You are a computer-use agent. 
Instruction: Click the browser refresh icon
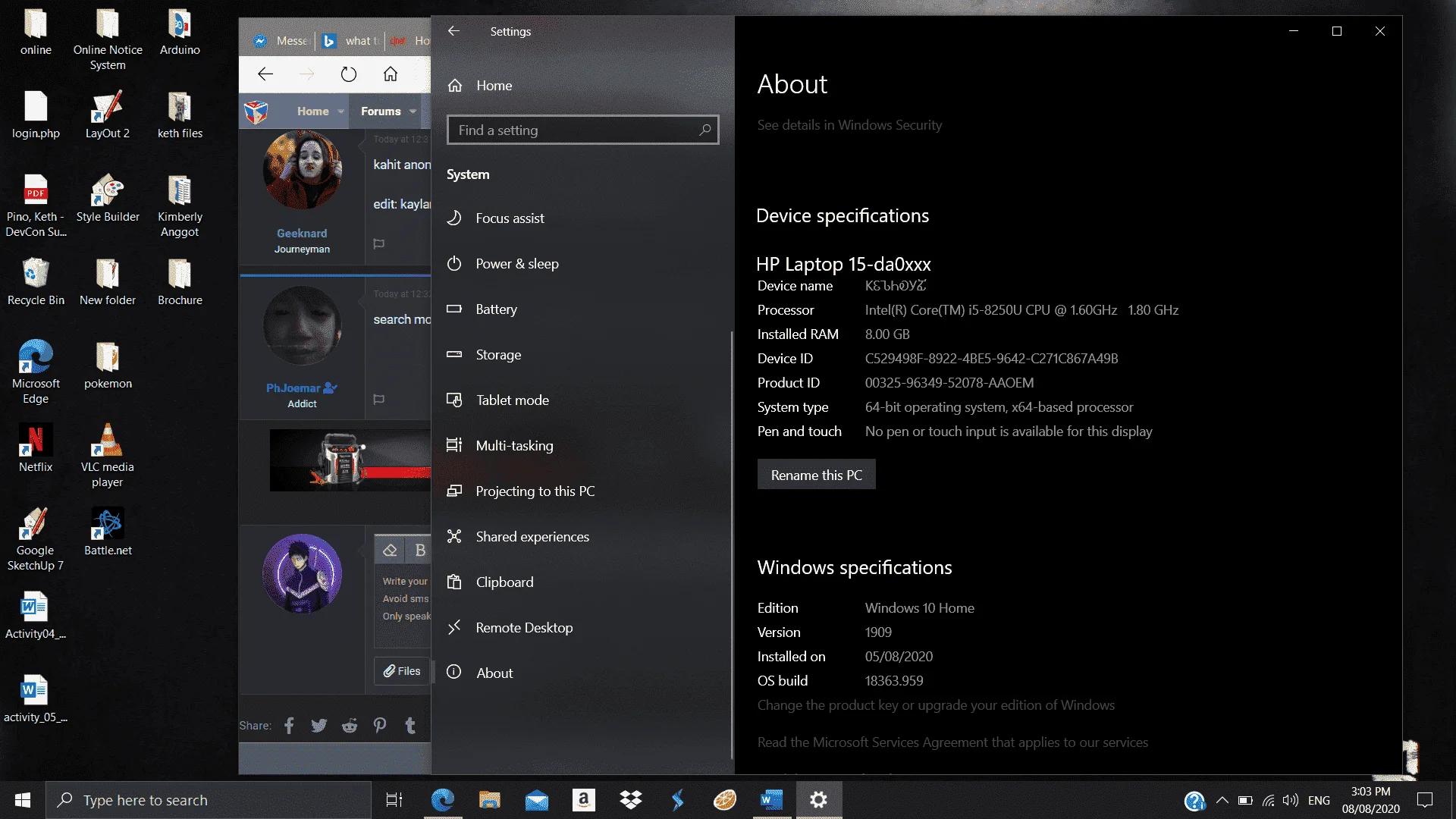348,74
